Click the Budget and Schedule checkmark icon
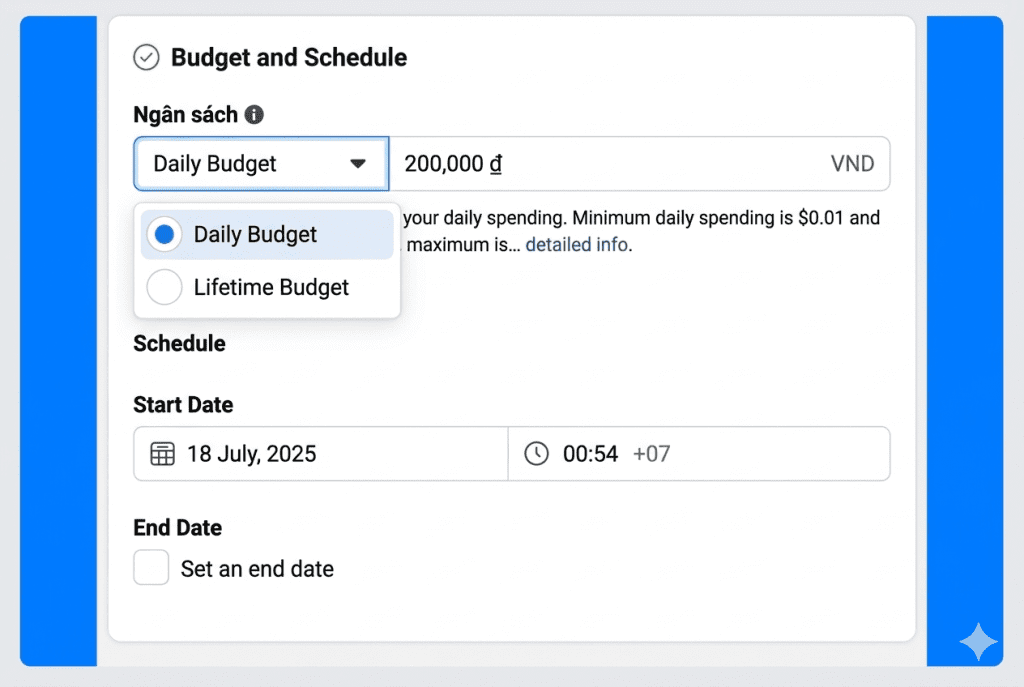 (x=146, y=57)
